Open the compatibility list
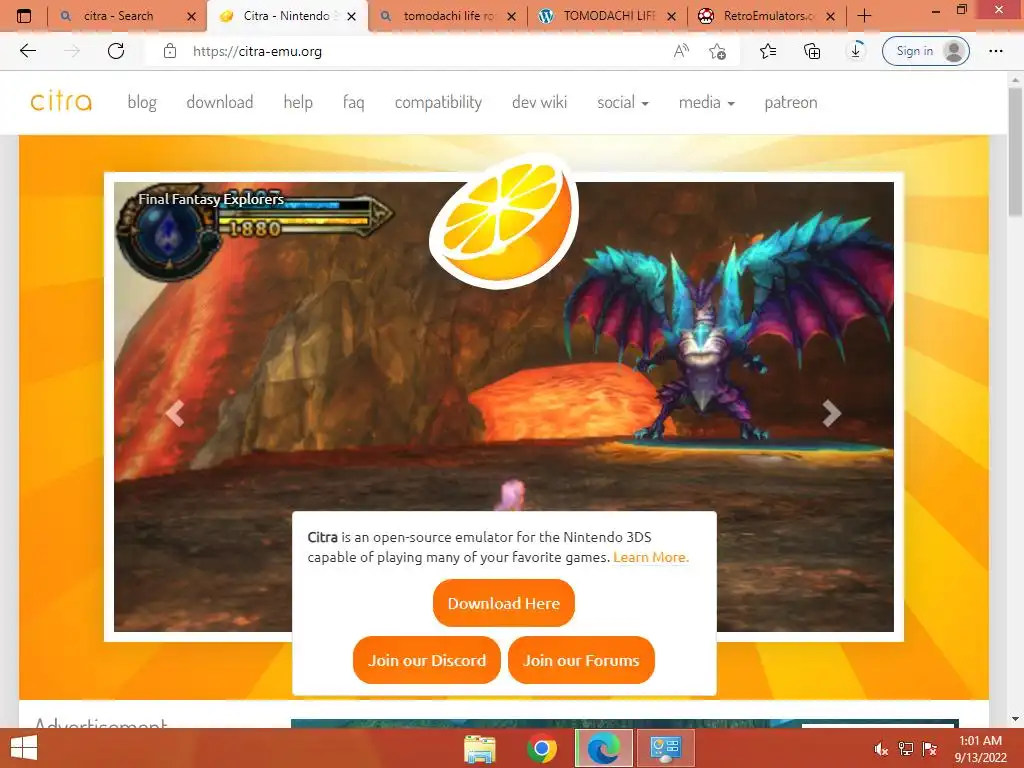This screenshot has height=768, width=1024. tap(438, 103)
